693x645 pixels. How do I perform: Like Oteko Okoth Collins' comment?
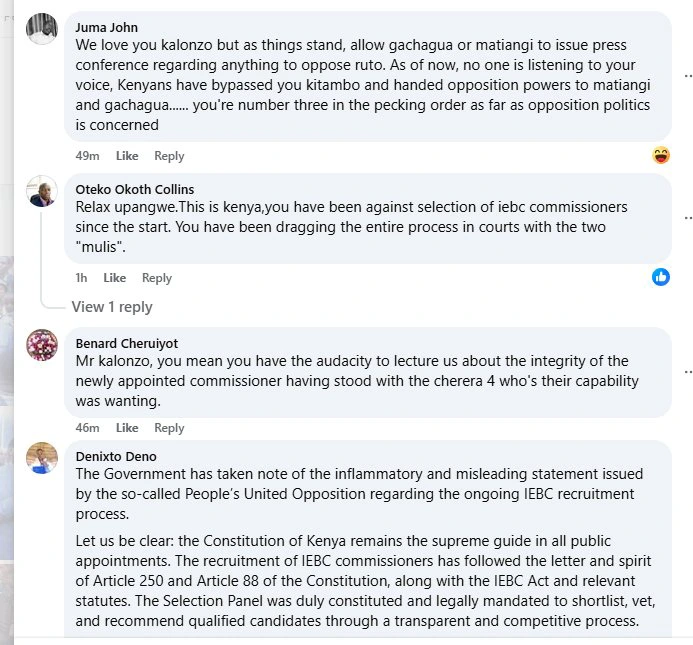(115, 278)
